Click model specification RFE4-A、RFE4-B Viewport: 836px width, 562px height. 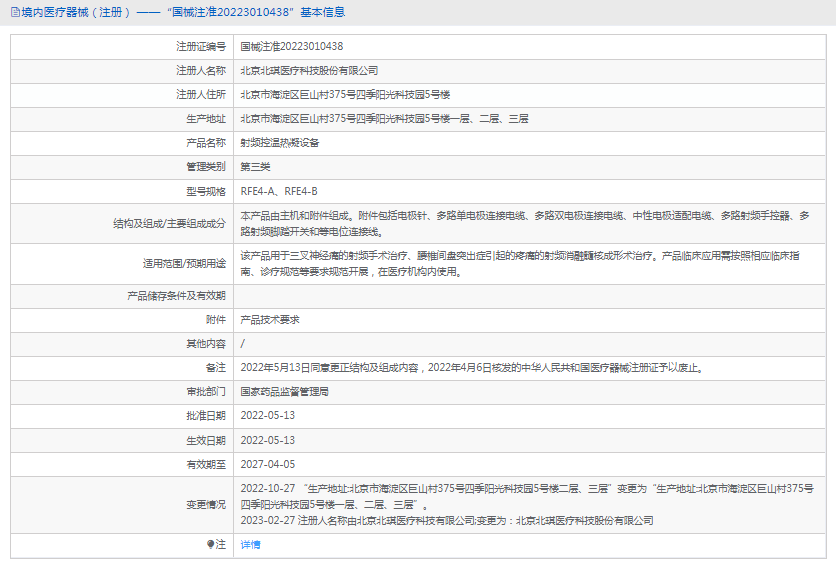(279, 190)
